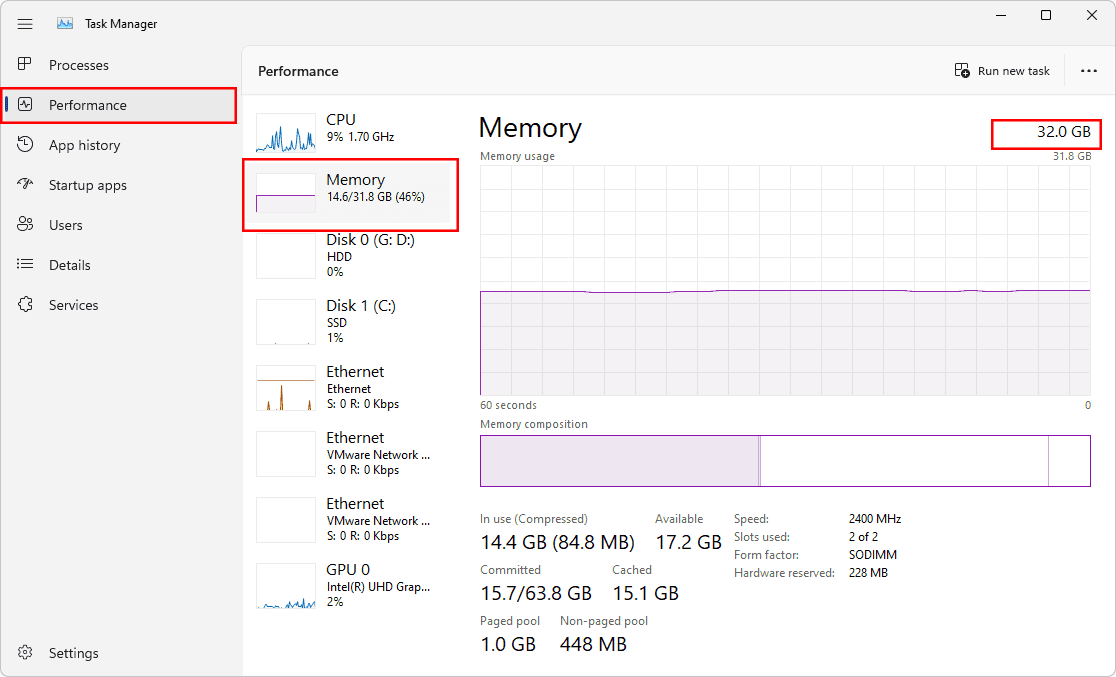Select Disk 1 (C:) SSD entry
The height and width of the screenshot is (677, 1116).
[350, 321]
